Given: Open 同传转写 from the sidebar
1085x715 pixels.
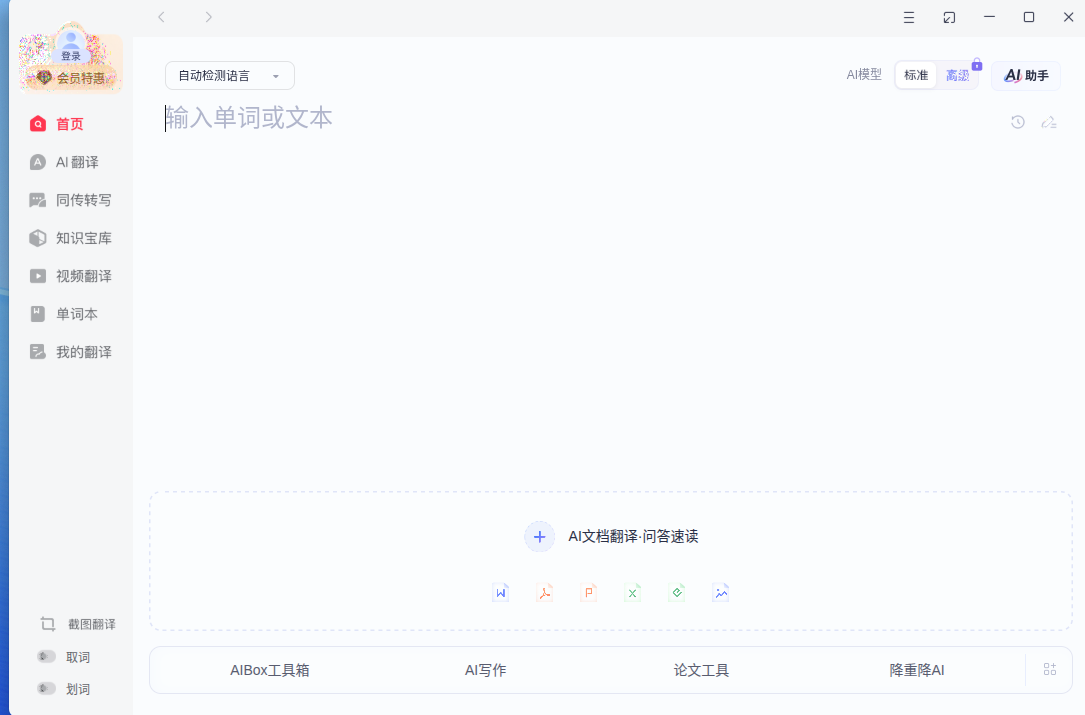Looking at the screenshot, I should point(70,200).
